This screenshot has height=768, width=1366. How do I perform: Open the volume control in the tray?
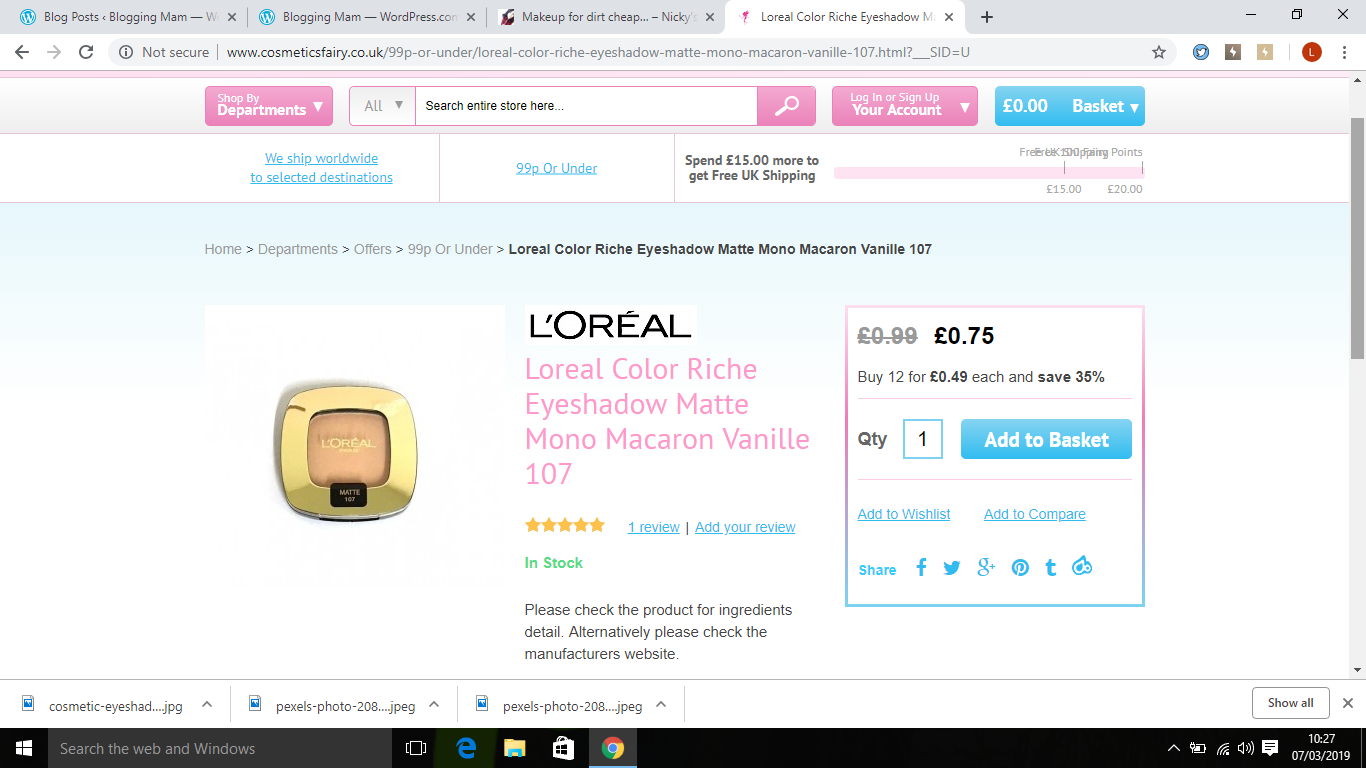pyautogui.click(x=1246, y=748)
